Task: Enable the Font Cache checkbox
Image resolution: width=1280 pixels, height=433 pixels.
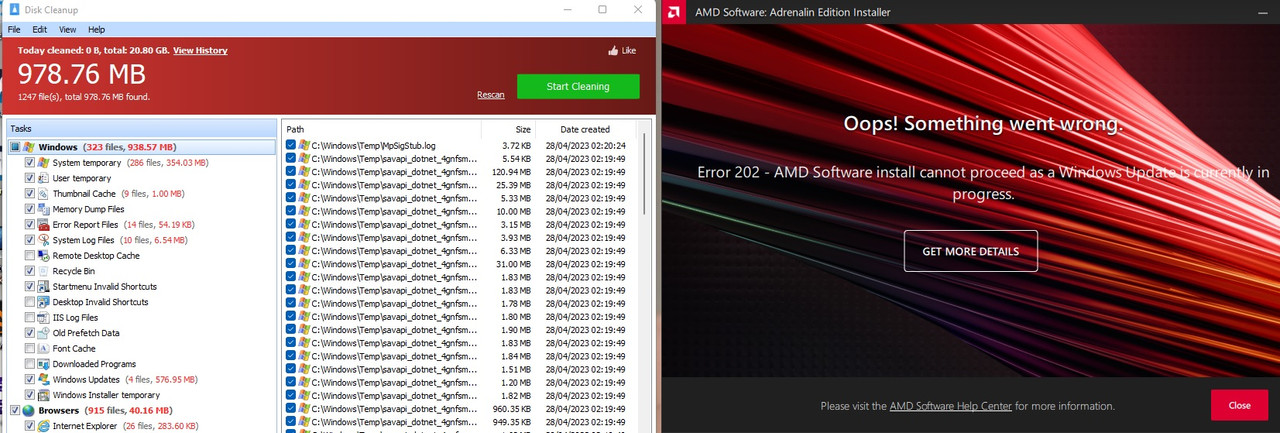Action: pos(30,349)
